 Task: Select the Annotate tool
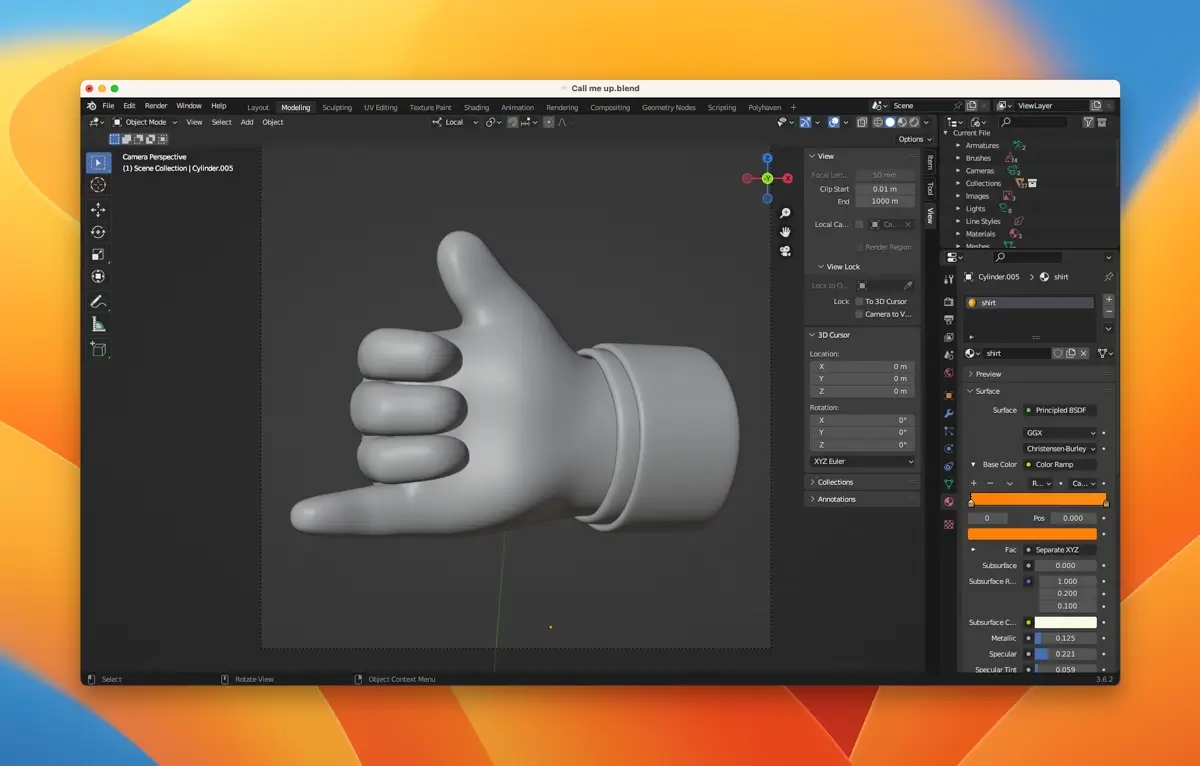point(97,299)
